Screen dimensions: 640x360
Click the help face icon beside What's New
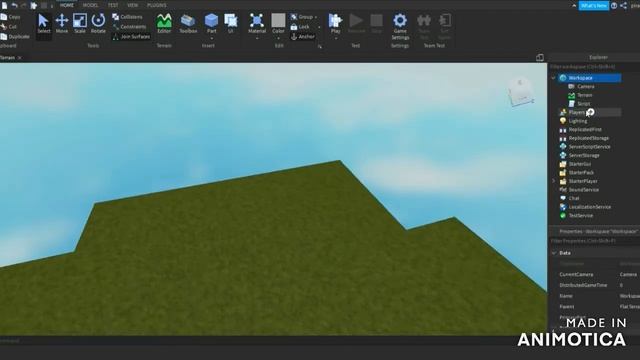614,6
